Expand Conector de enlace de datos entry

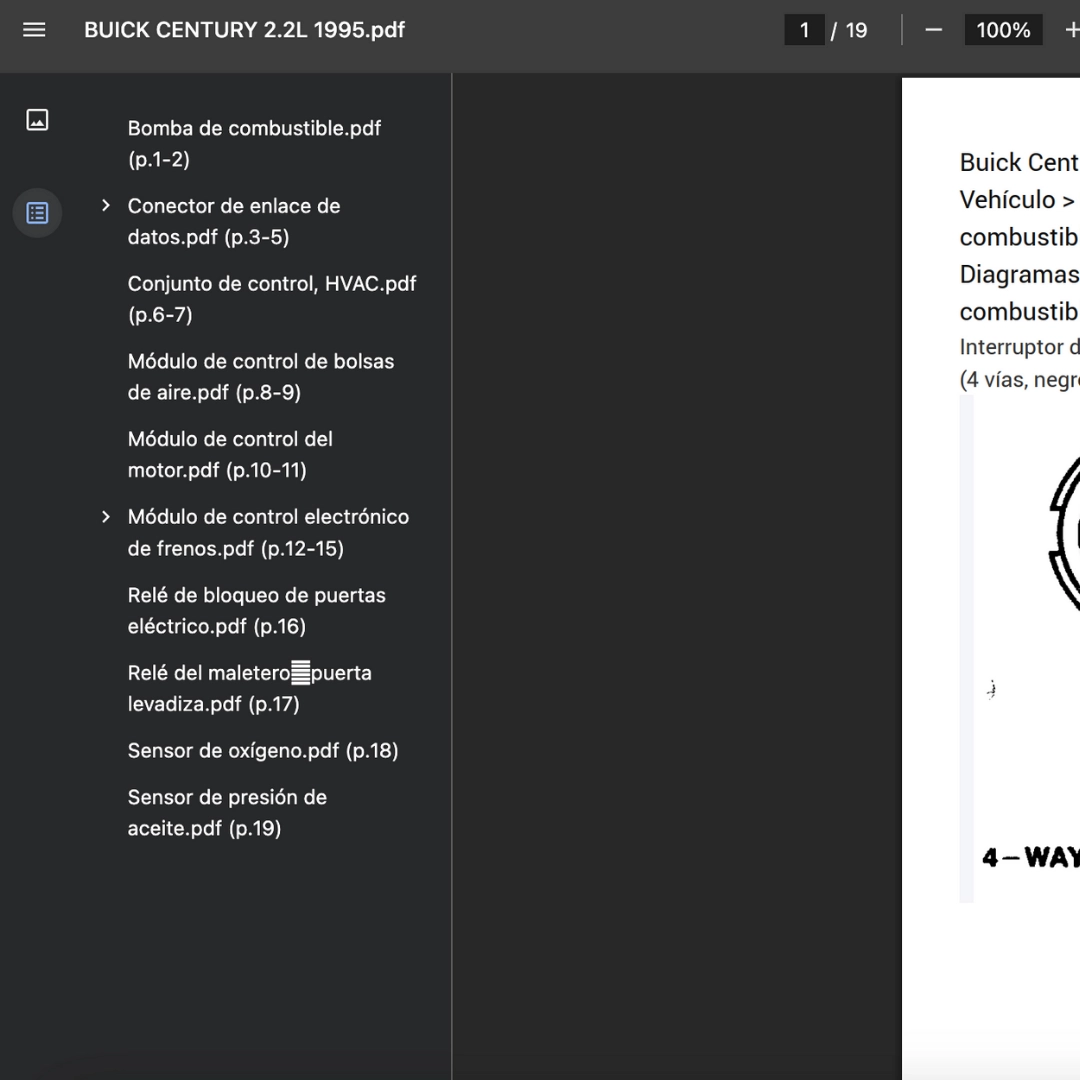pos(105,205)
